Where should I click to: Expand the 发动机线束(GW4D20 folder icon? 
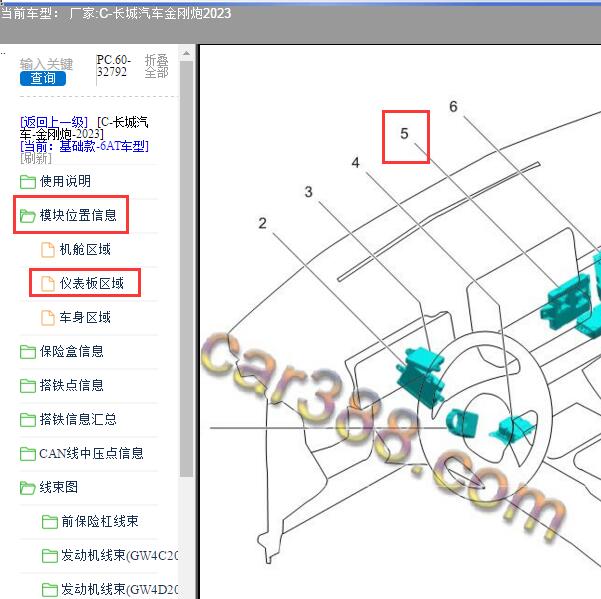coord(49,590)
